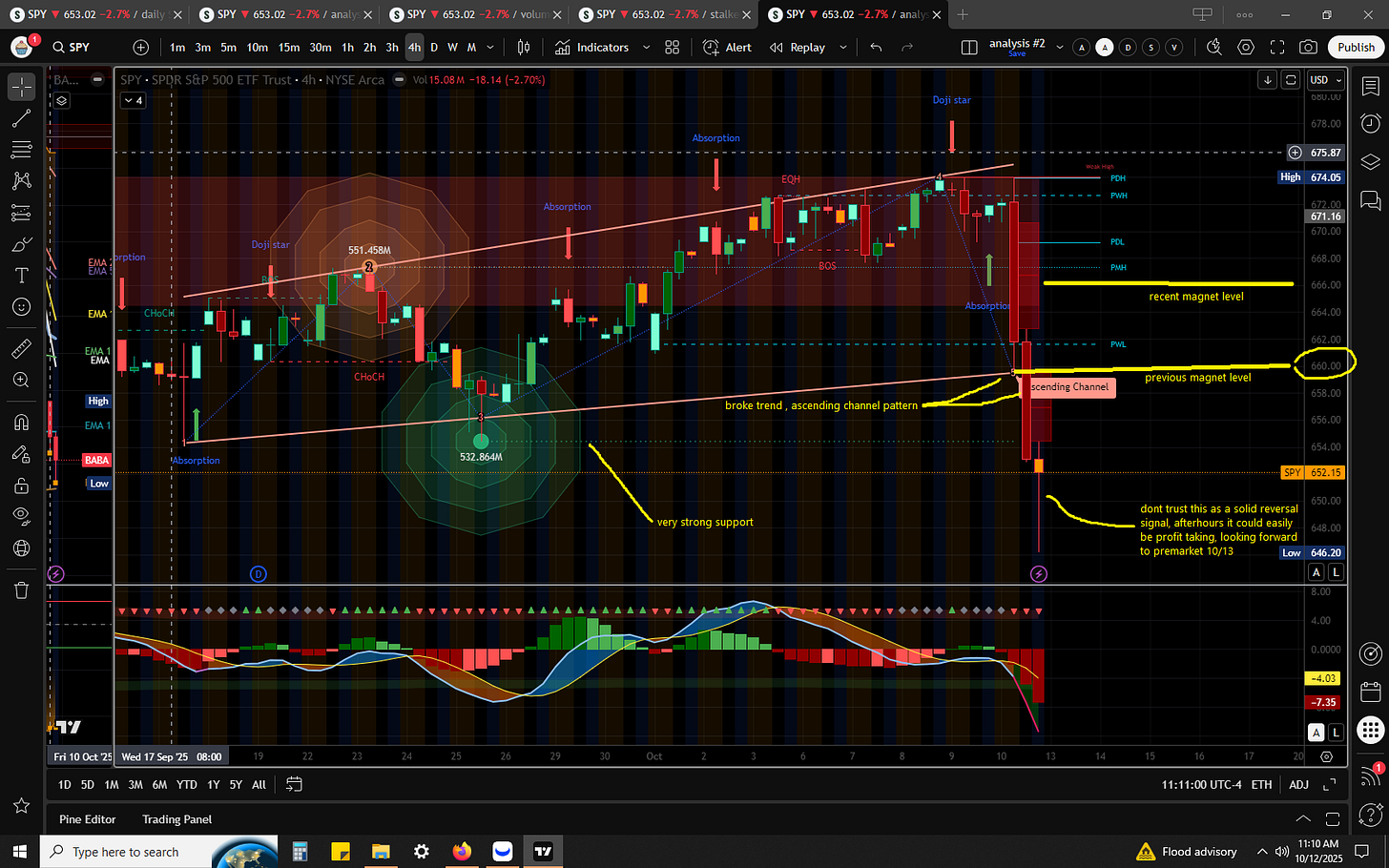Viewport: 1389px width, 868px height.
Task: Add symbol compare plus button
Action: 141,47
